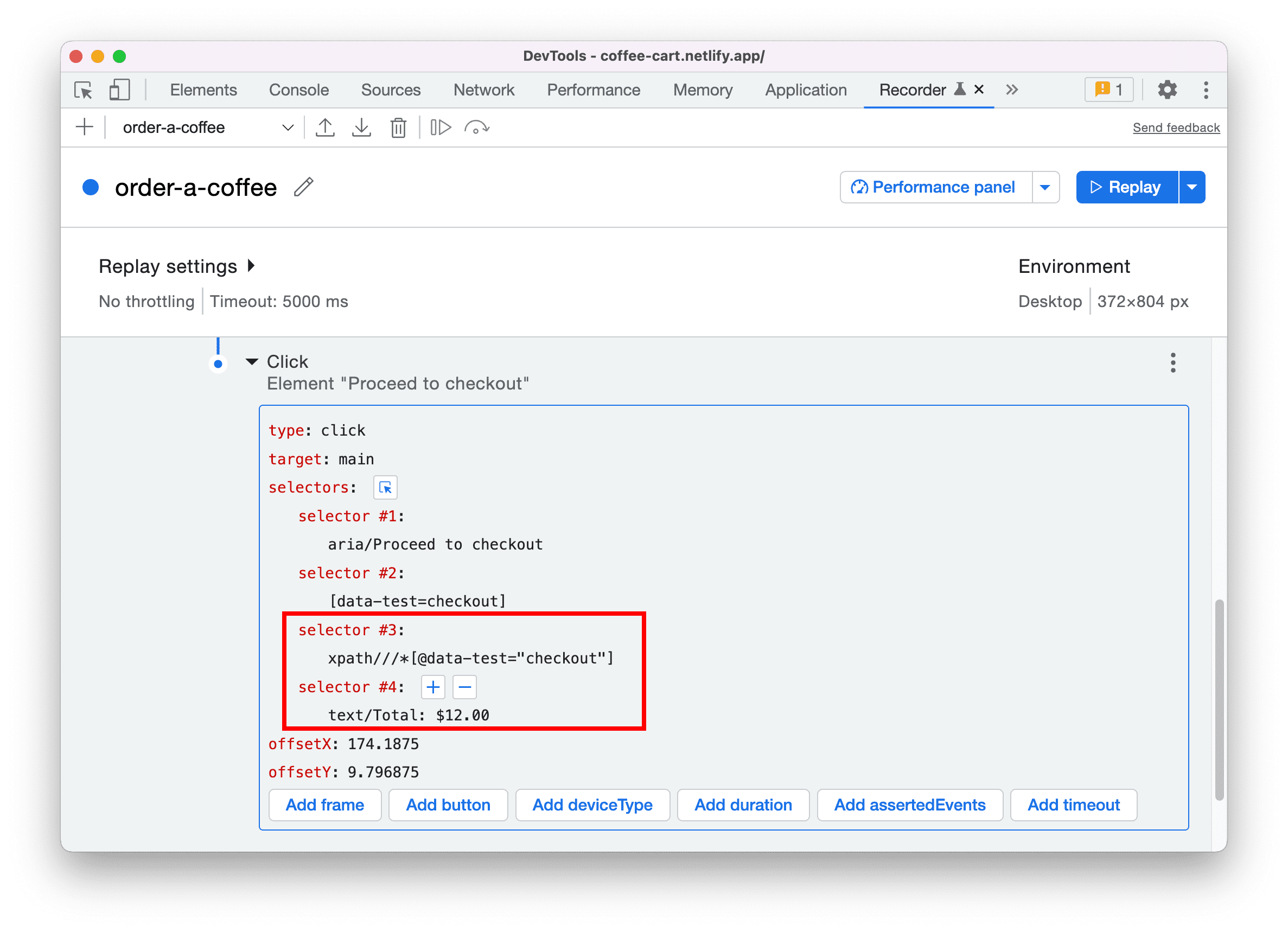Click the delete recording icon
1288x932 pixels.
[397, 127]
